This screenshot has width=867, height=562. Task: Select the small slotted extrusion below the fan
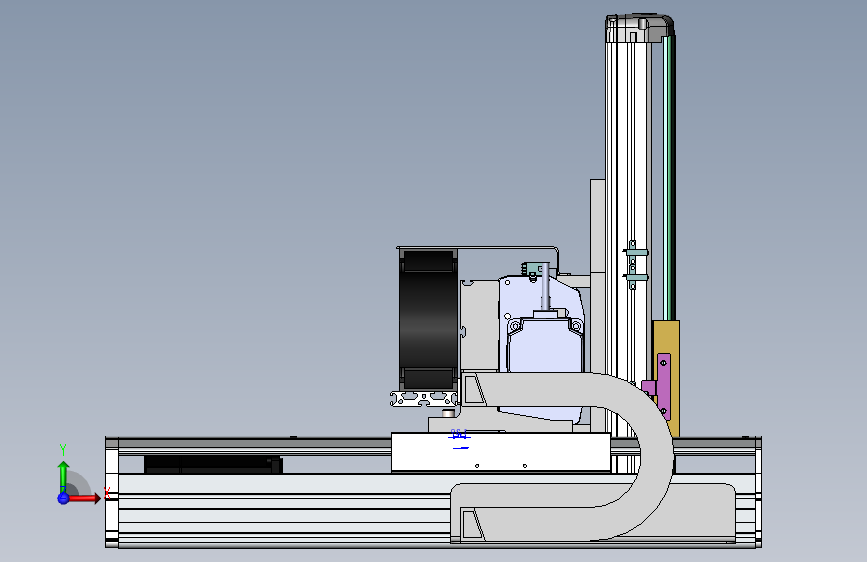[x=424, y=398]
